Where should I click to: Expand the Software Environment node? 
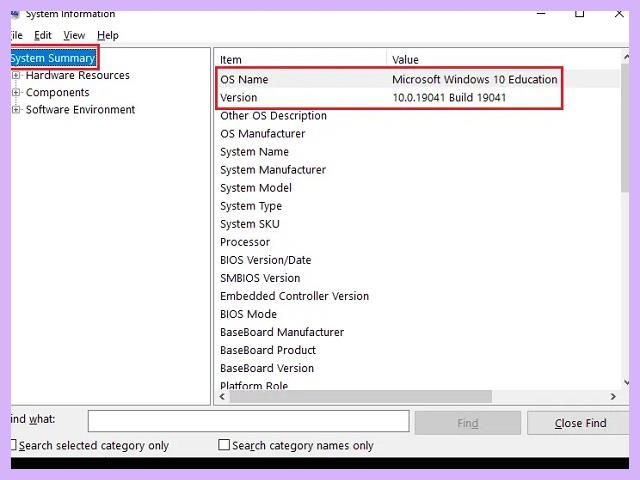(16, 109)
